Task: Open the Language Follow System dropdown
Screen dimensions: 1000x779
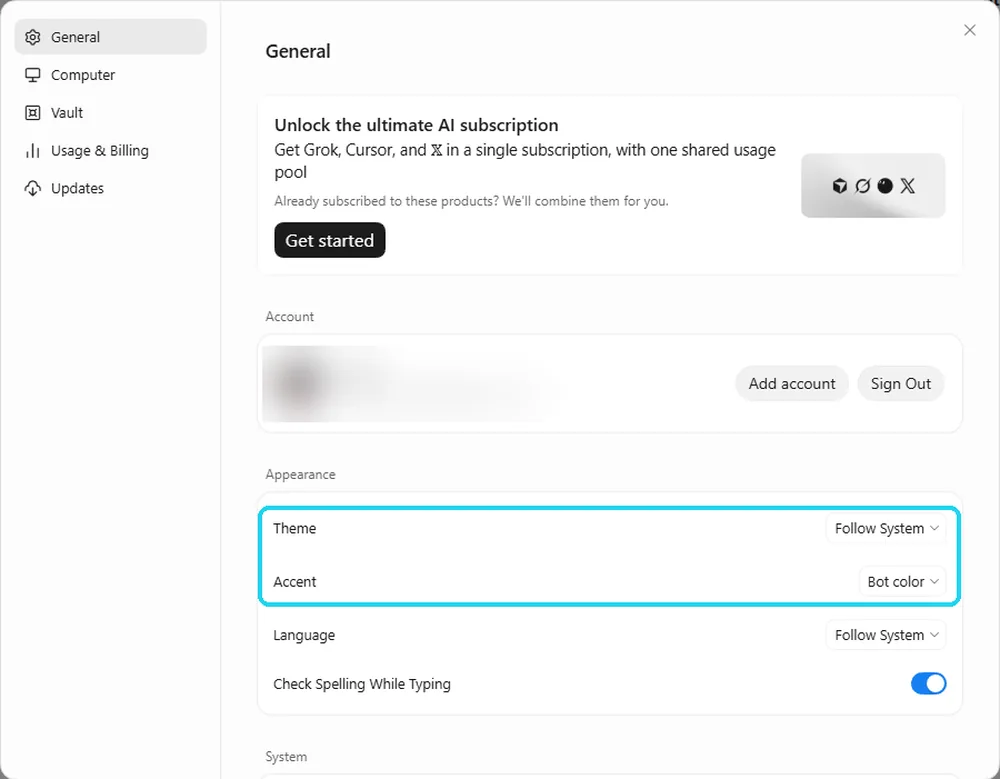Action: tap(886, 635)
